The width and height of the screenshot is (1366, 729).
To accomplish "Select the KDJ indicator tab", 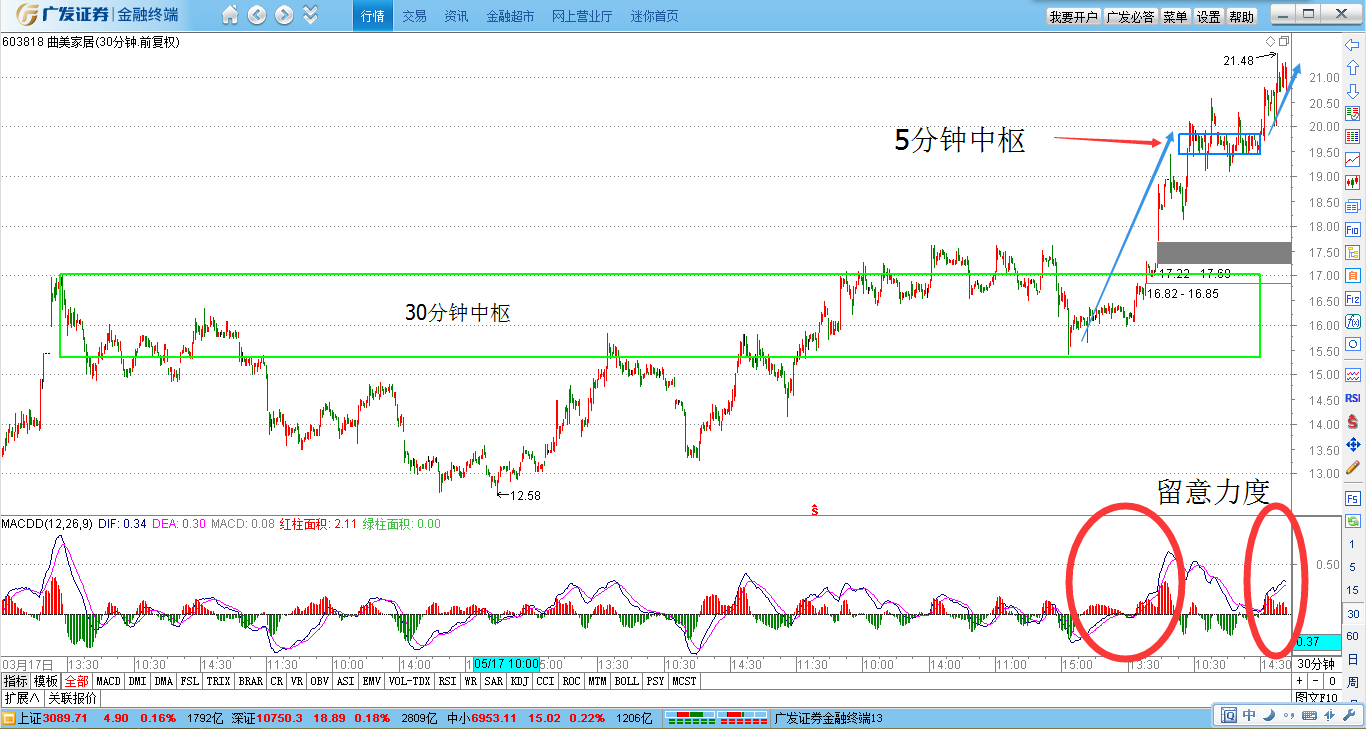I will click(519, 681).
